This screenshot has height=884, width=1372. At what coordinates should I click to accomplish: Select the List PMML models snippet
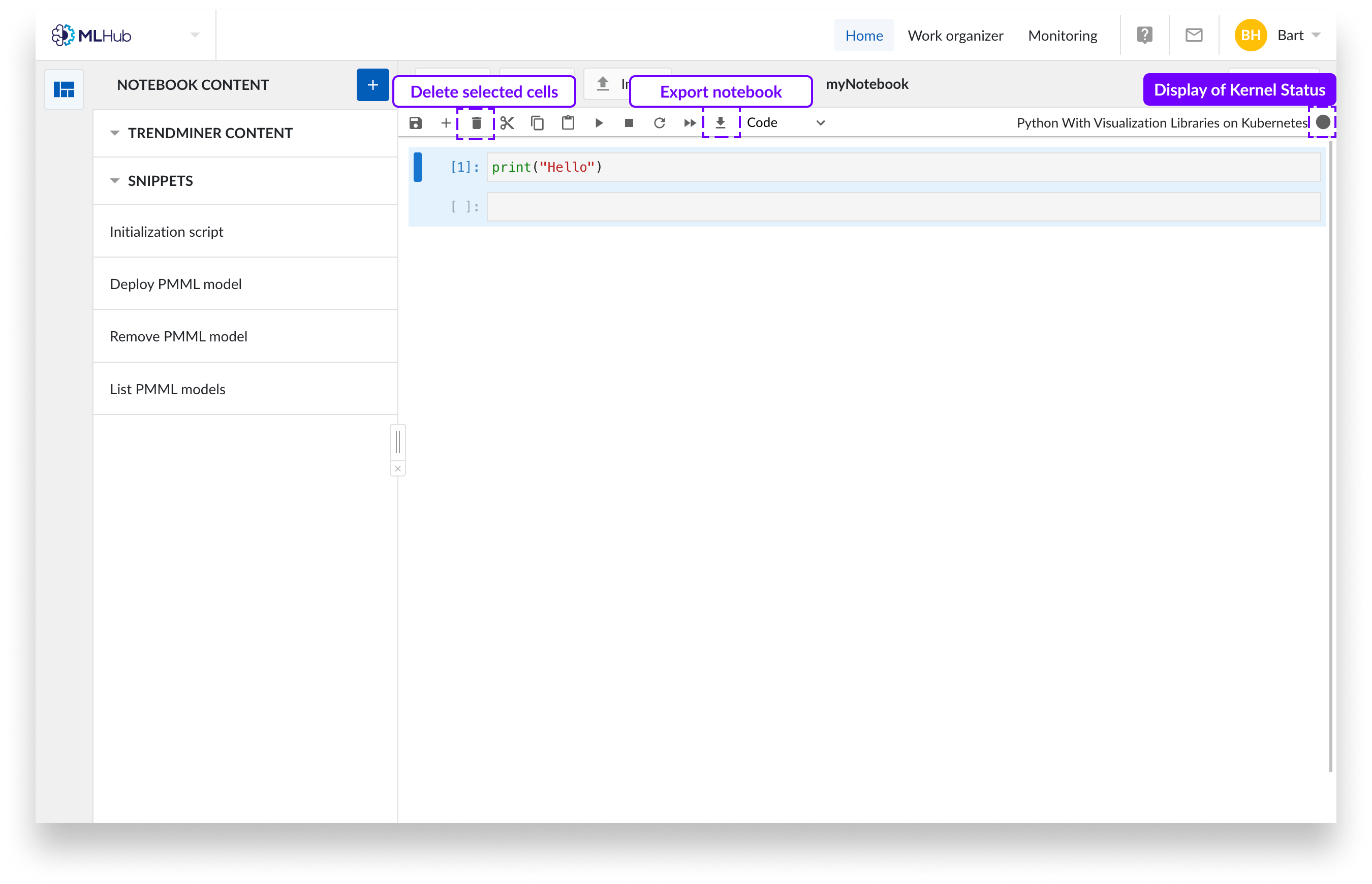245,389
